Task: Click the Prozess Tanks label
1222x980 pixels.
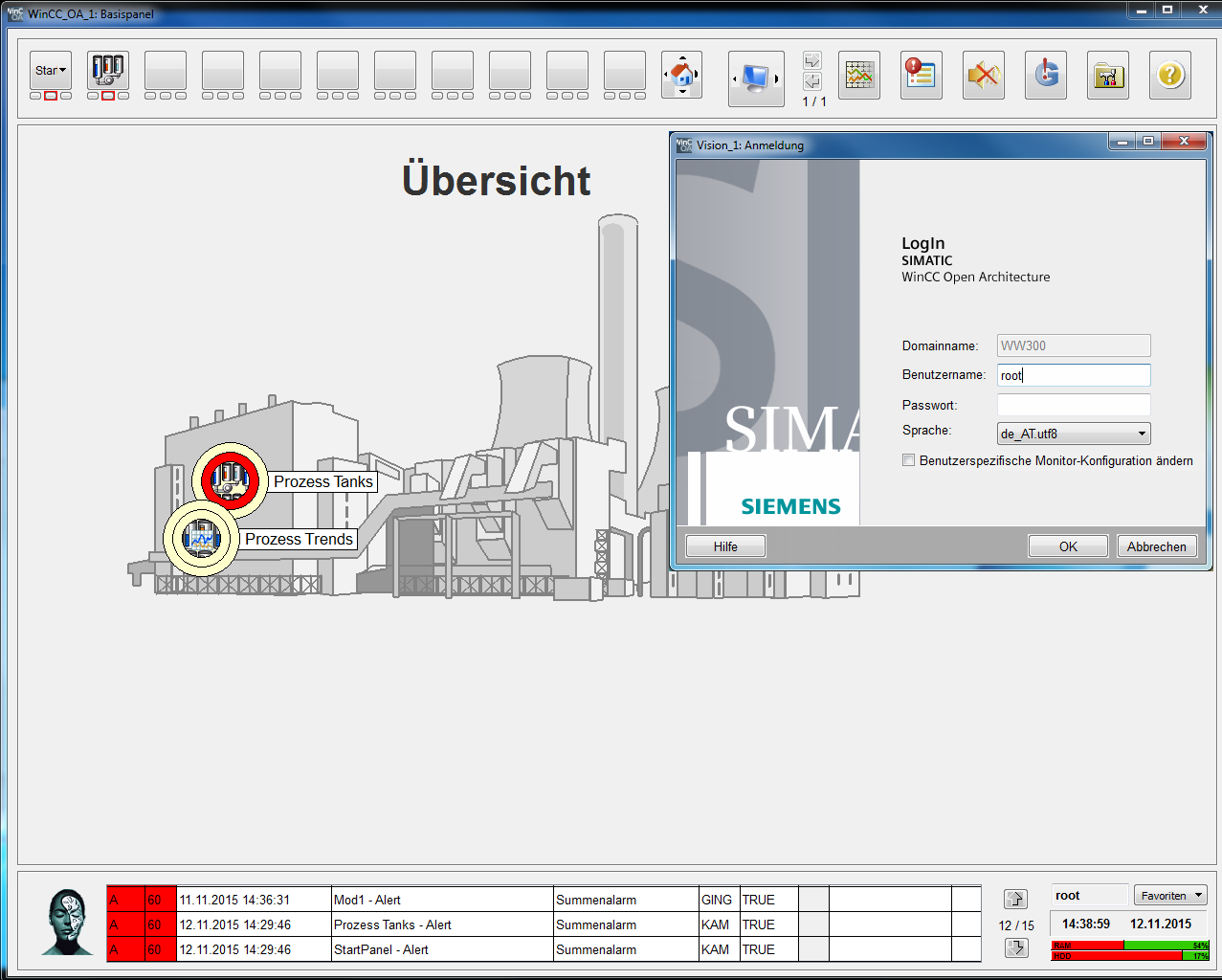Action: pyautogui.click(x=323, y=481)
